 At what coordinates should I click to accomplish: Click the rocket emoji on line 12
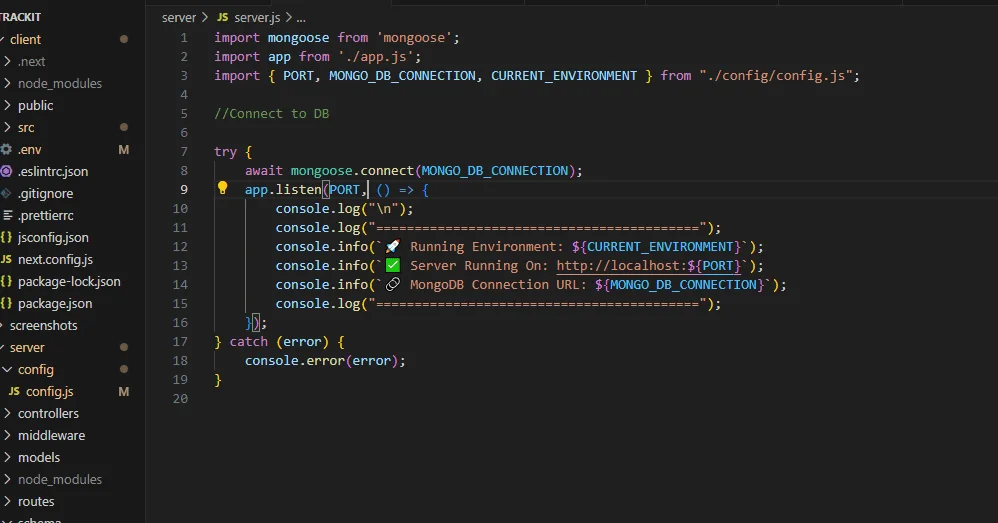[x=393, y=246]
